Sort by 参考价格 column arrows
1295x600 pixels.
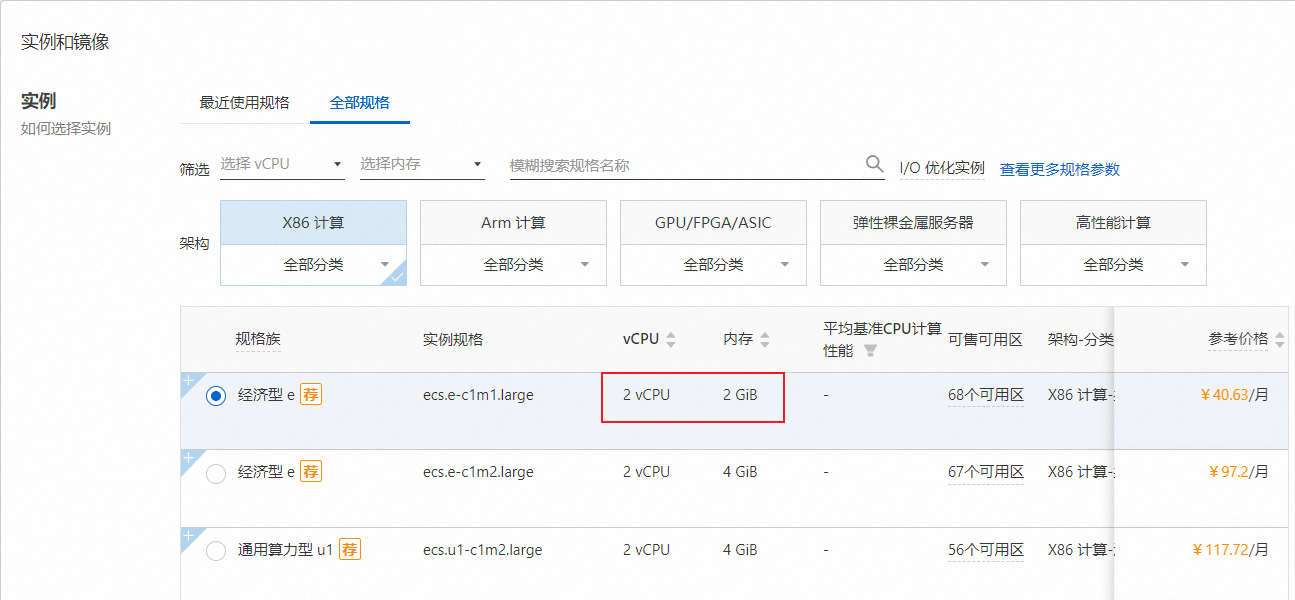1280,340
